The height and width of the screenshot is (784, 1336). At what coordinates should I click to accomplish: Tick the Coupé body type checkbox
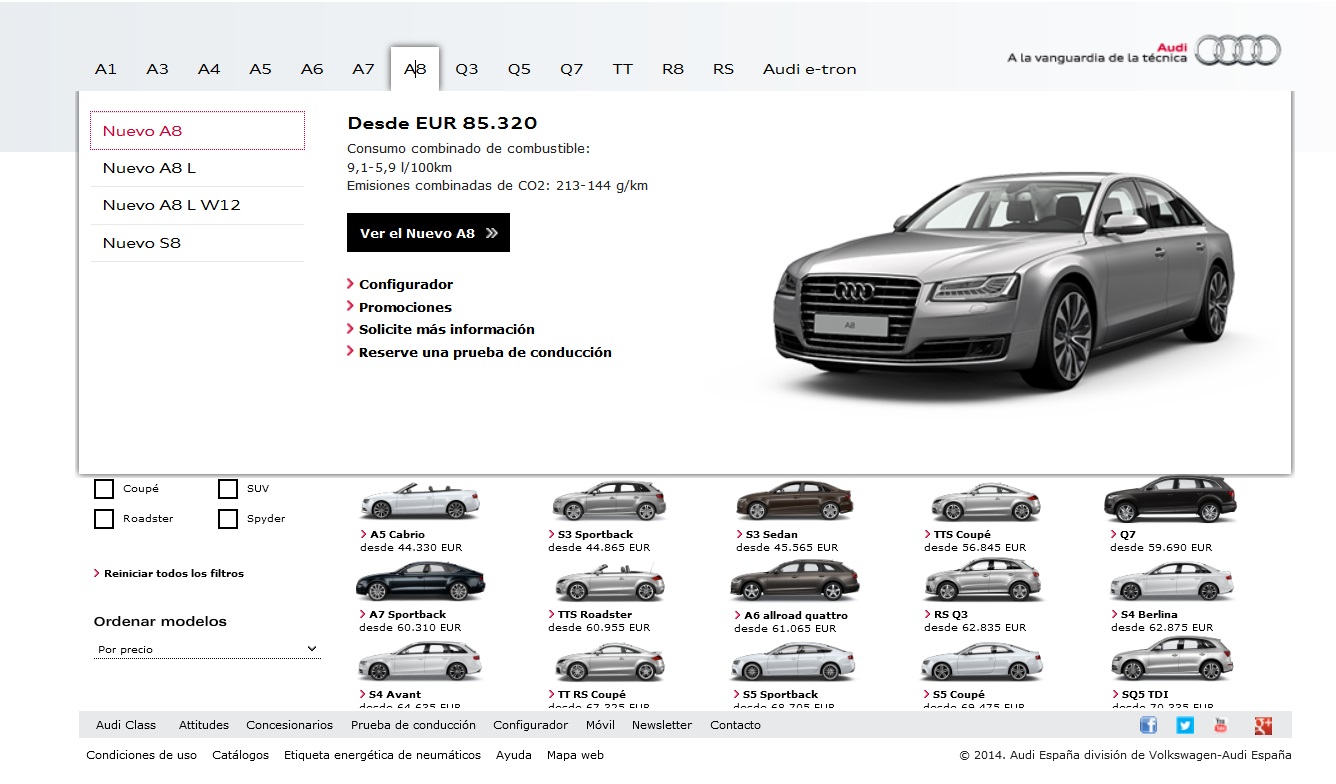pyautogui.click(x=104, y=489)
